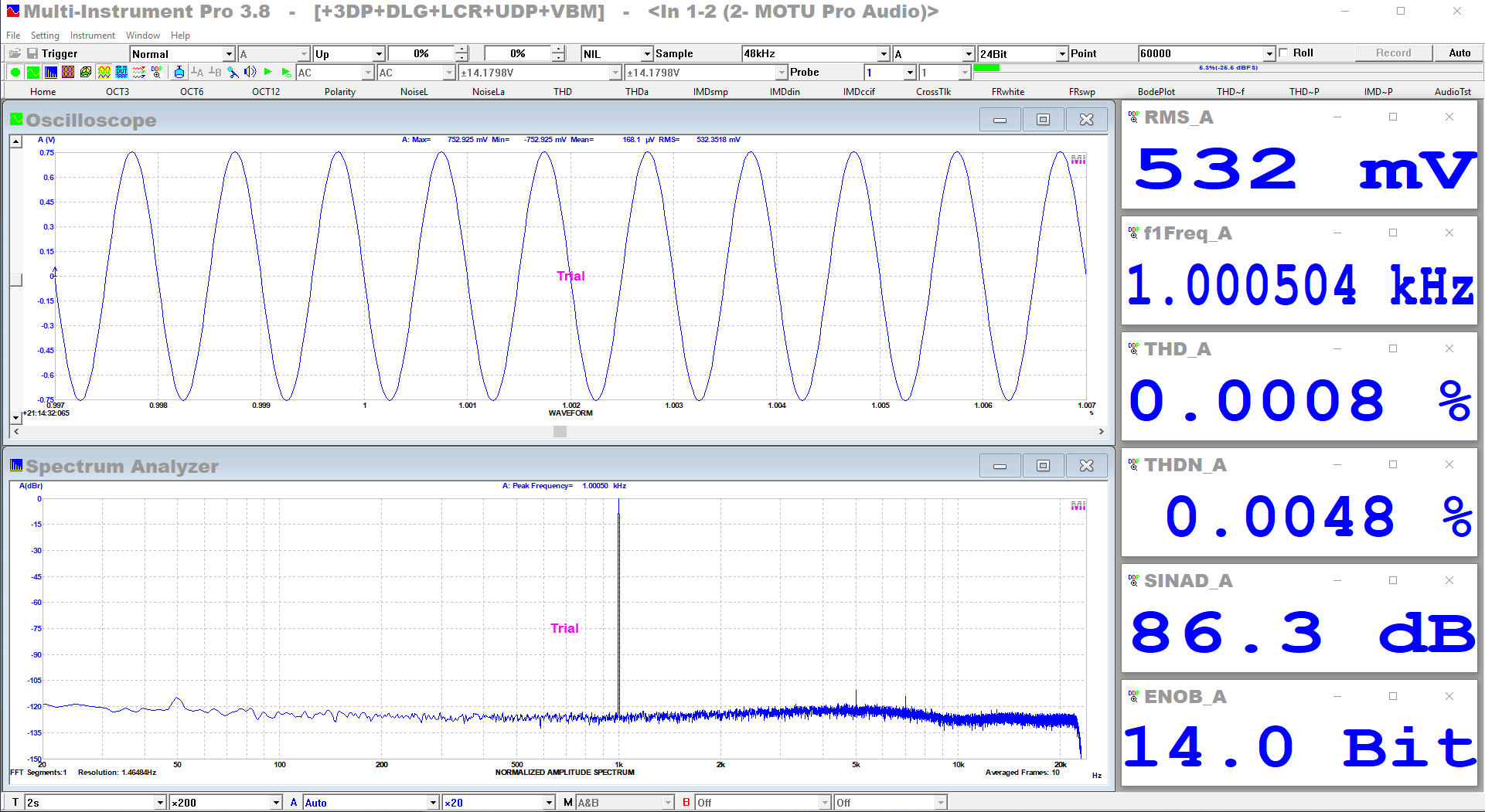Screen dimensions: 1485x812
Task: Toggle channel A button on bottom bar
Action: (x=294, y=803)
